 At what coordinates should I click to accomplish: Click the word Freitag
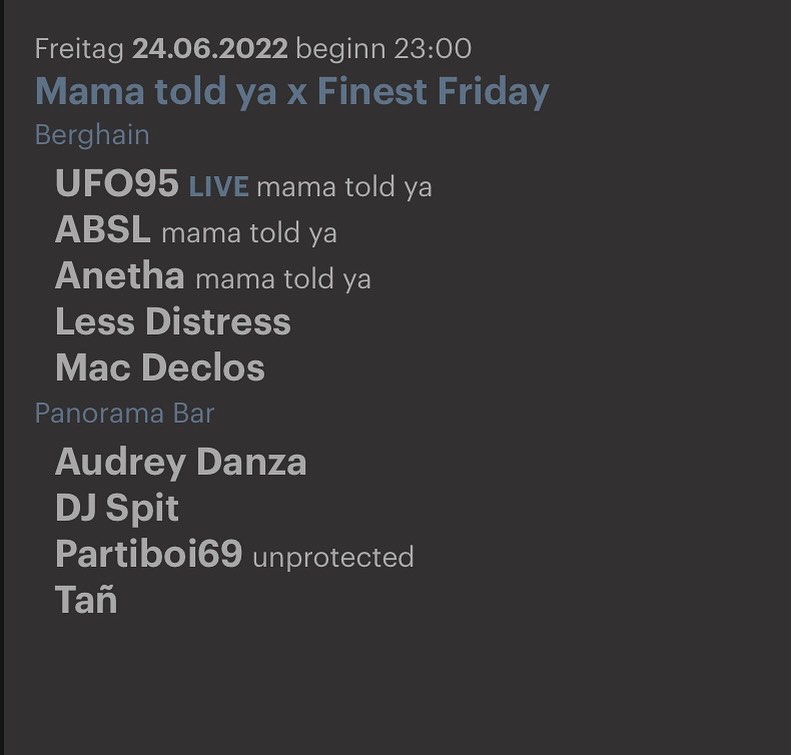pyautogui.click(x=79, y=48)
